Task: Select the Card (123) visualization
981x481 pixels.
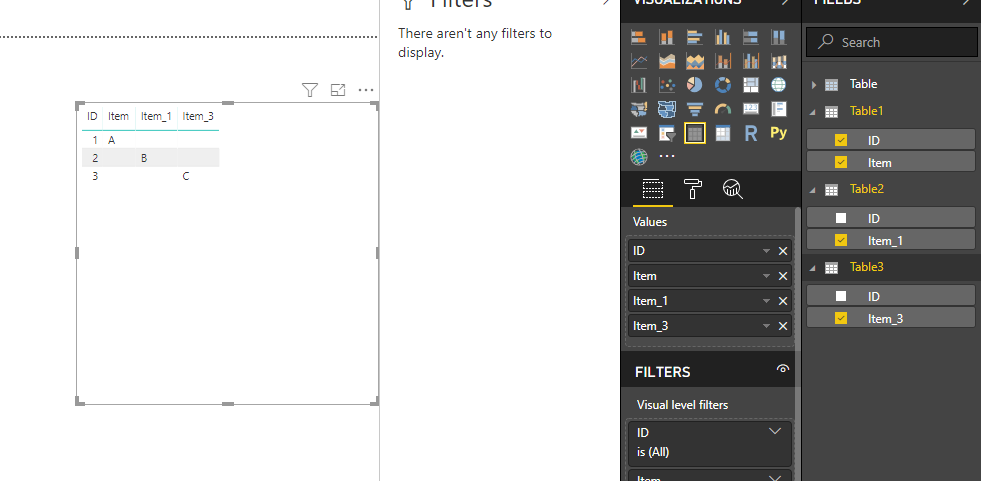Action: click(751, 109)
